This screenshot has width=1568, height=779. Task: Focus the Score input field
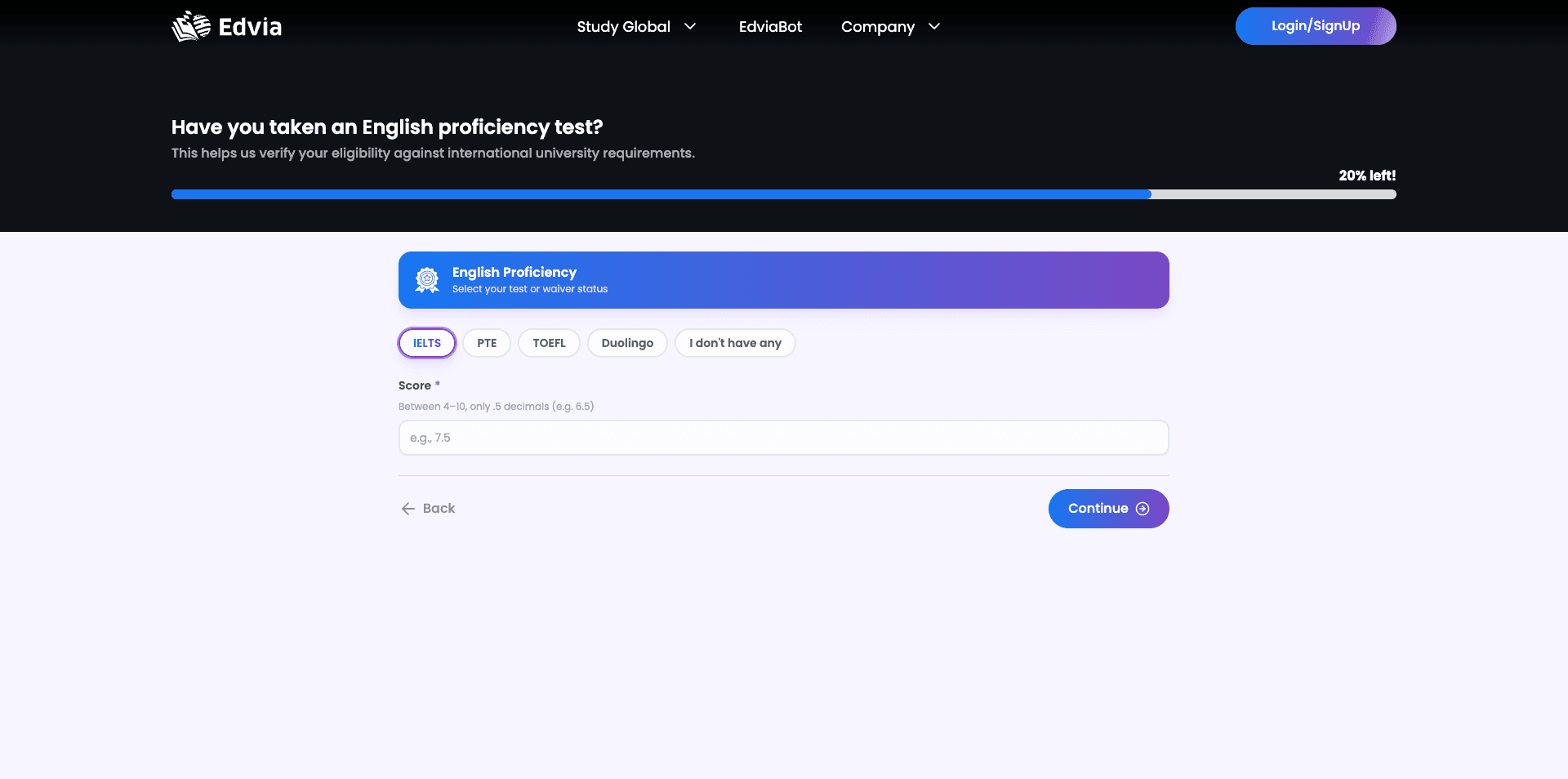pyautogui.click(x=784, y=438)
